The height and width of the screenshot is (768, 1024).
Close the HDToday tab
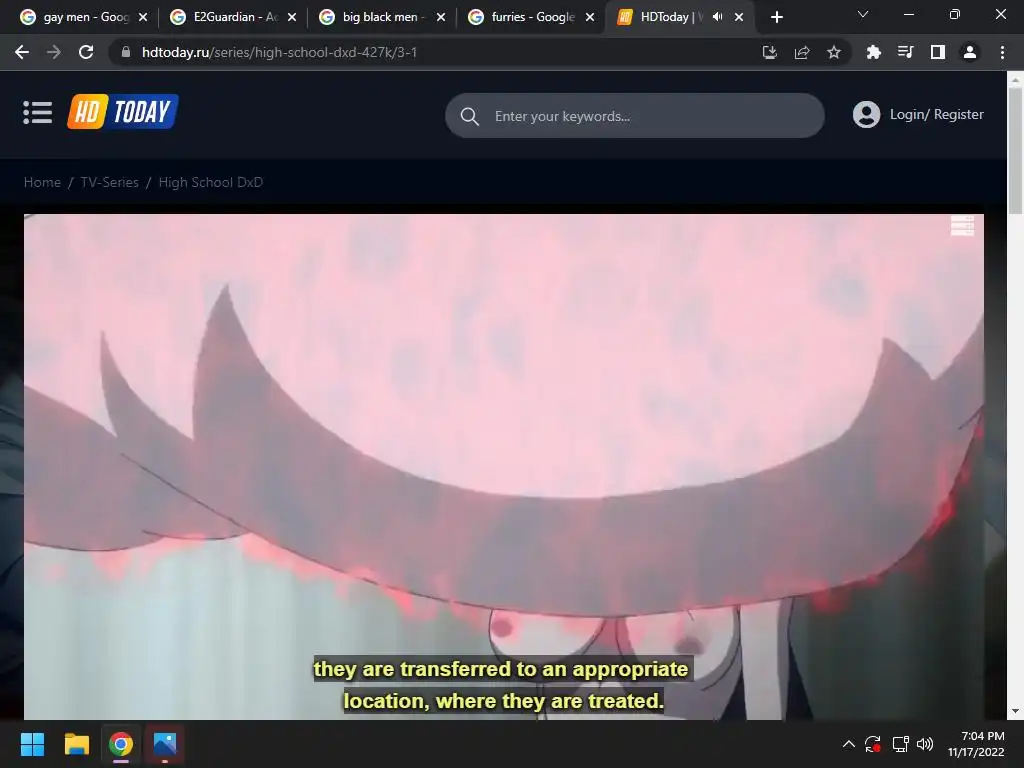[x=739, y=17]
